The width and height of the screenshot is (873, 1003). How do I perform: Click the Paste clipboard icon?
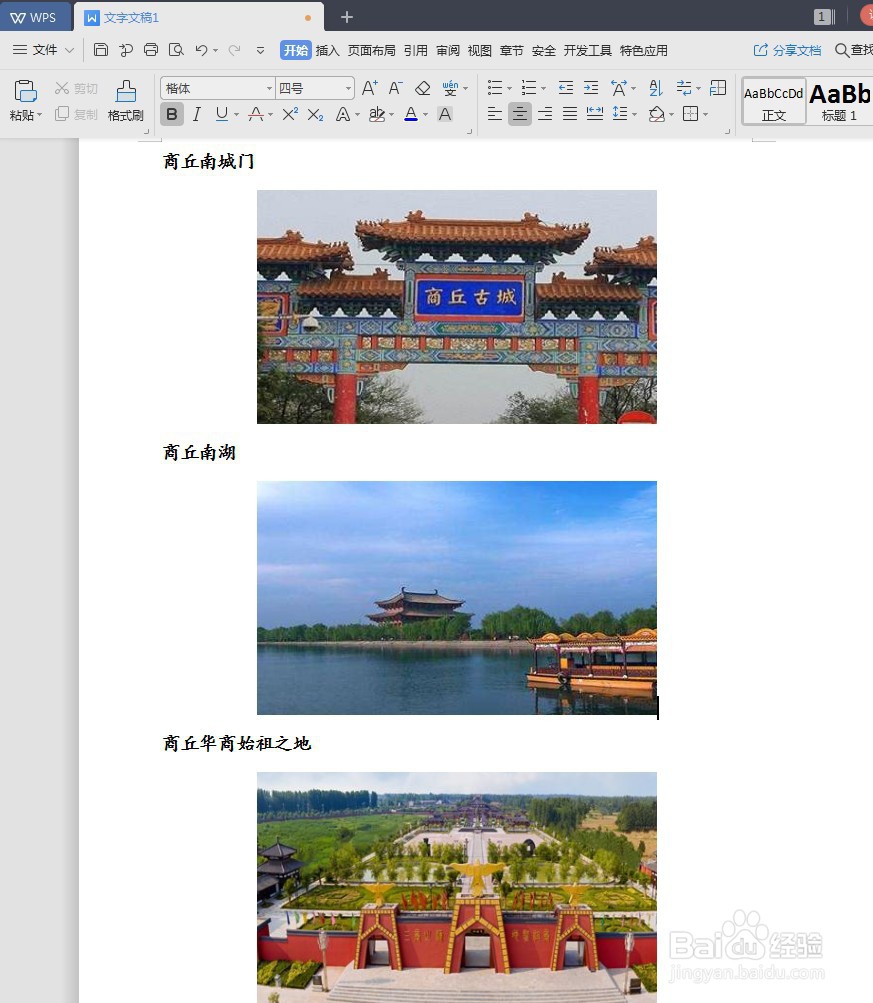click(25, 91)
